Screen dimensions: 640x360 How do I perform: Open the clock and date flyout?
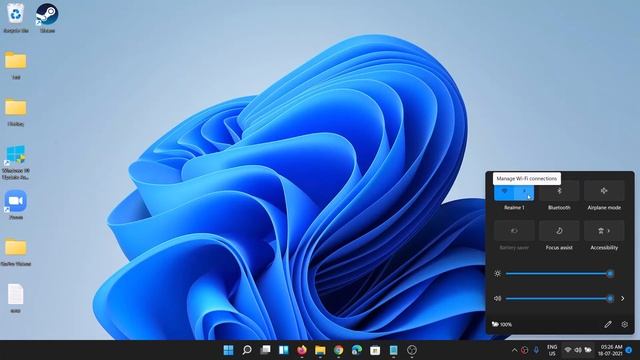coord(611,350)
